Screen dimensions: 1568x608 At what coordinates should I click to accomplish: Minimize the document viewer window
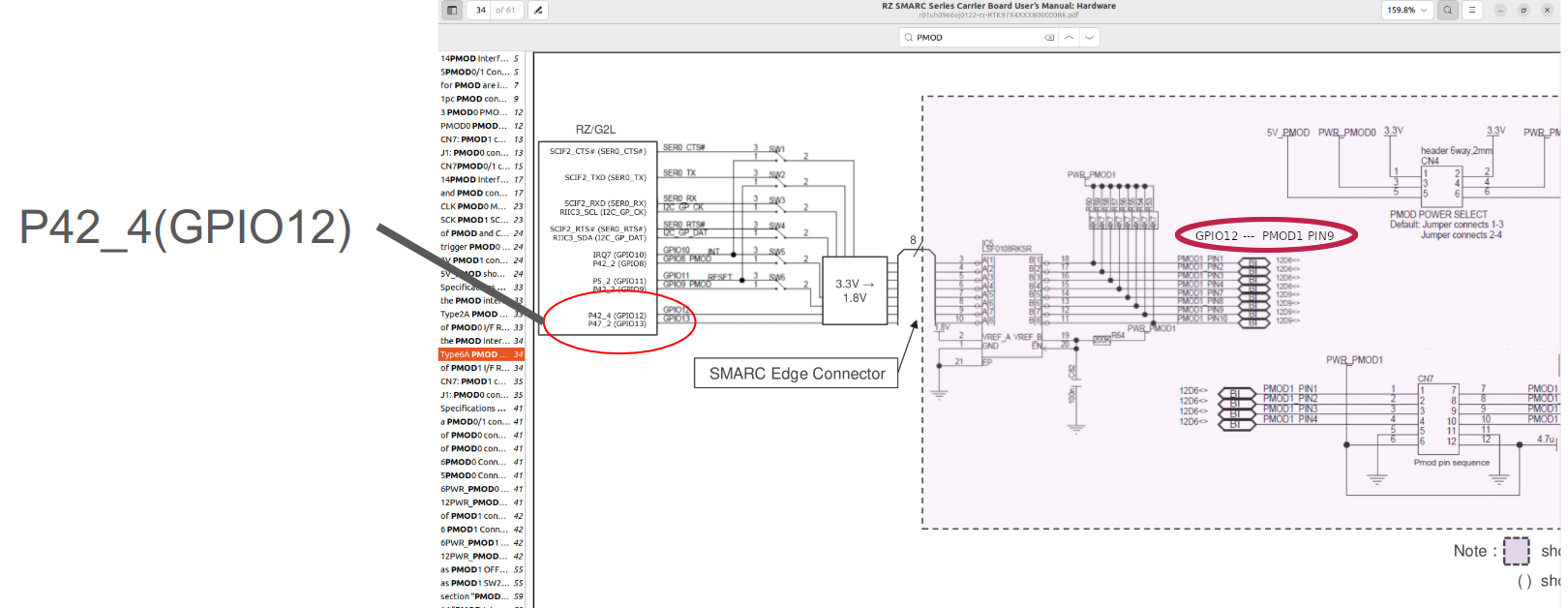click(x=1500, y=10)
